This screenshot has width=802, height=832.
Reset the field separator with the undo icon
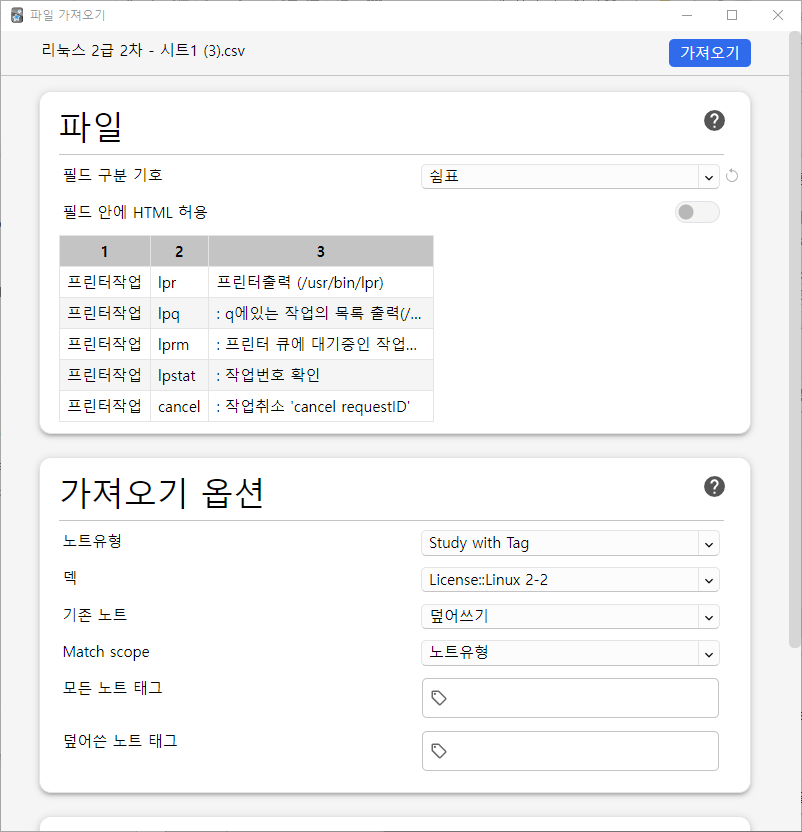732,176
